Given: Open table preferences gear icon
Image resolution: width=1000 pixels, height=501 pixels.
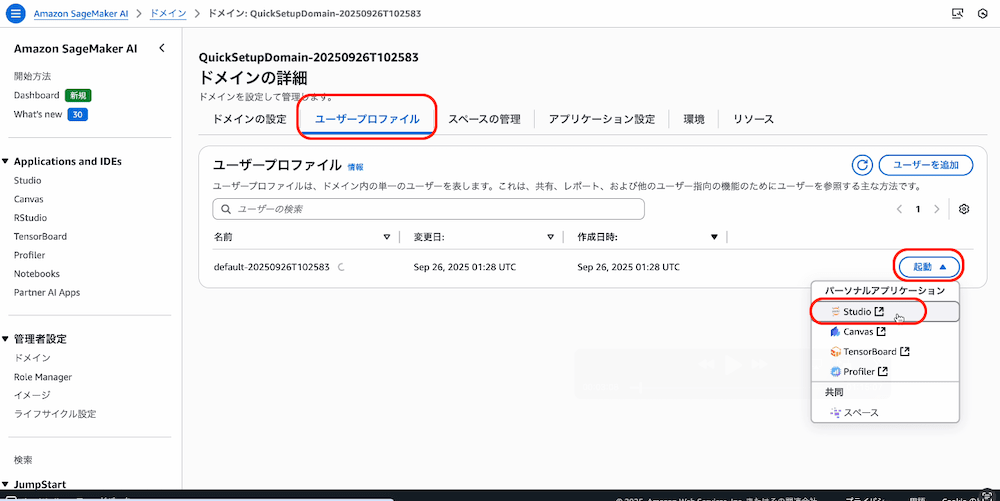Looking at the screenshot, I should pyautogui.click(x=964, y=209).
